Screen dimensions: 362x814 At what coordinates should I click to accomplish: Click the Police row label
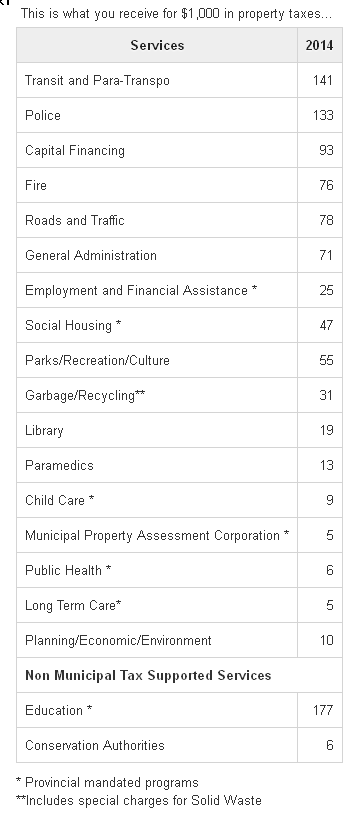(x=43, y=115)
